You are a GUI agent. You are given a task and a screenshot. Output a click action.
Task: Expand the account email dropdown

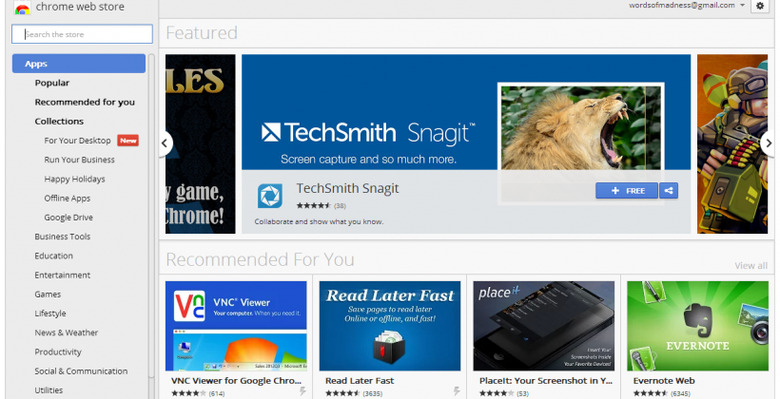click(x=742, y=5)
